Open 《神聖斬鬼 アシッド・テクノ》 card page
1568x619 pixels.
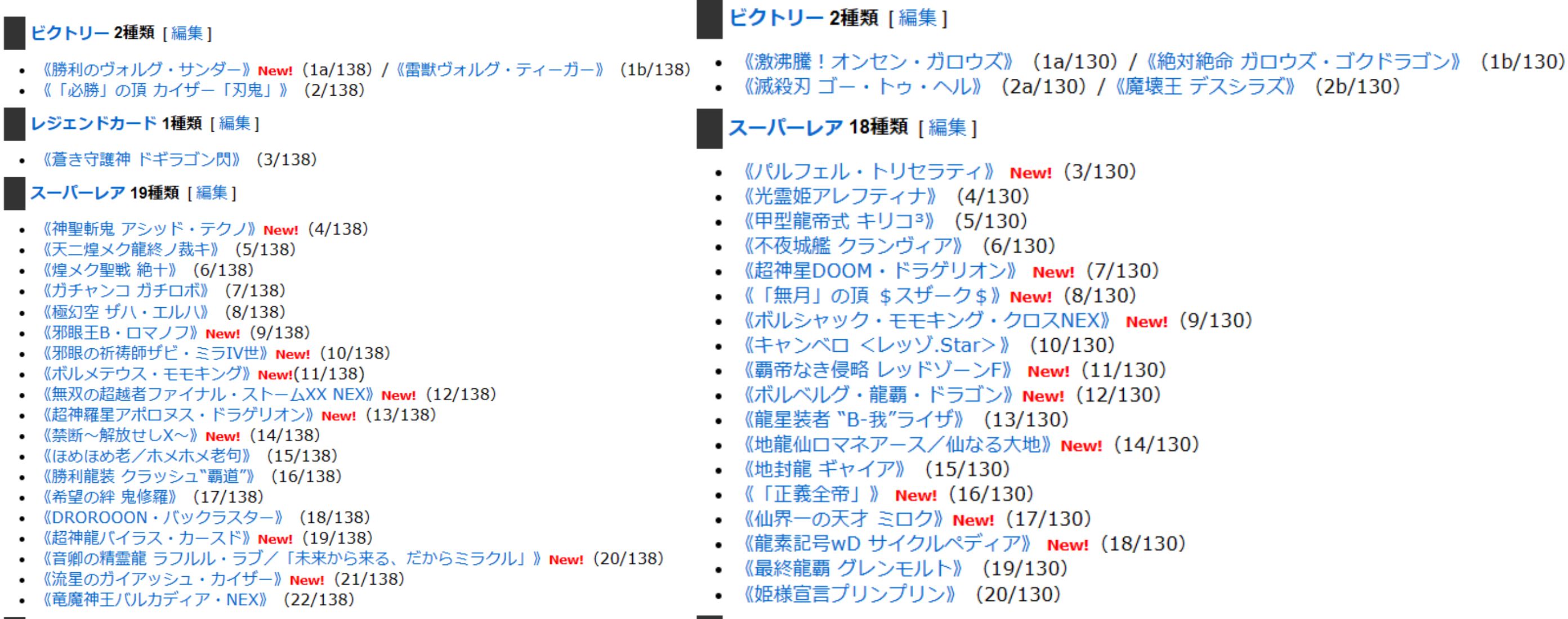click(150, 229)
